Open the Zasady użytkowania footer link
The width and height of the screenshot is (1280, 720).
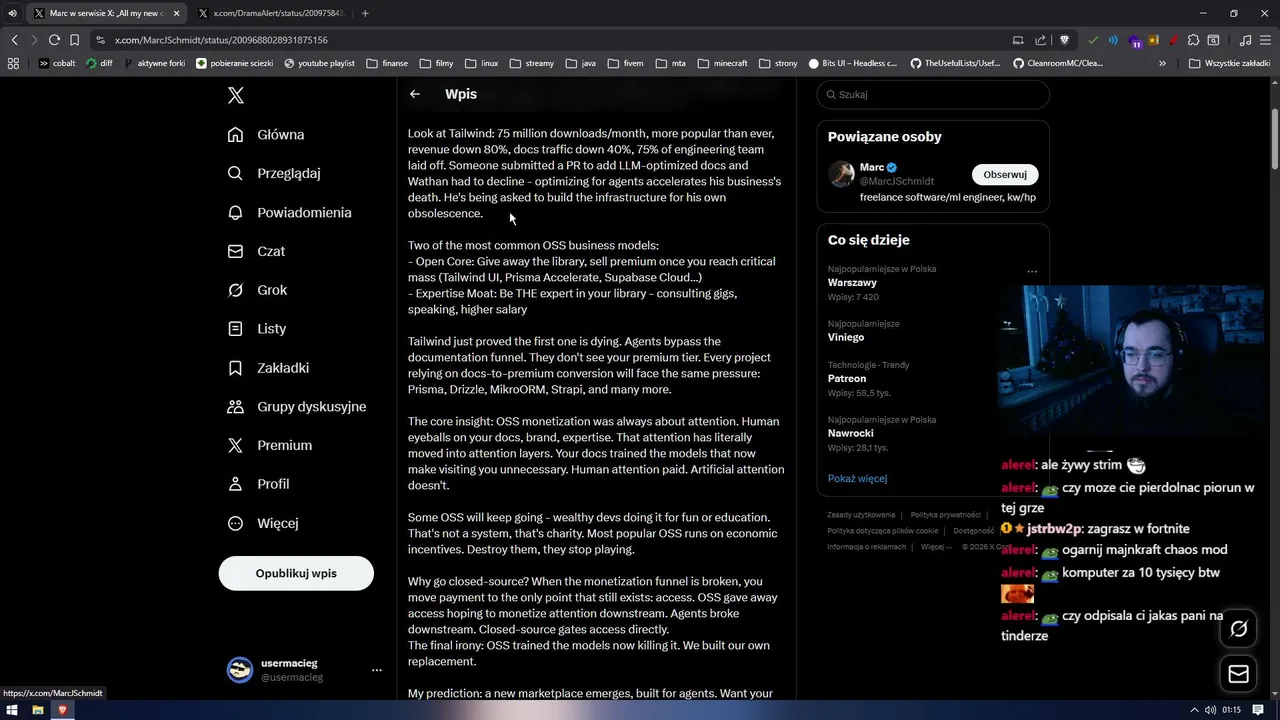click(x=861, y=515)
